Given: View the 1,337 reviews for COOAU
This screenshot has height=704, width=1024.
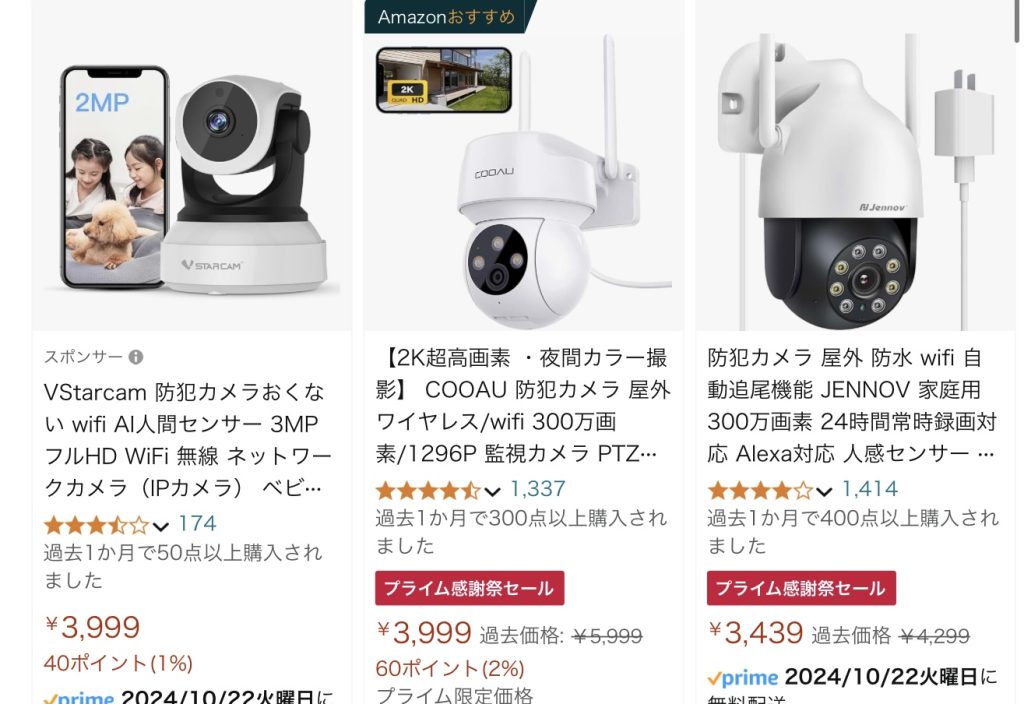Looking at the screenshot, I should [537, 489].
